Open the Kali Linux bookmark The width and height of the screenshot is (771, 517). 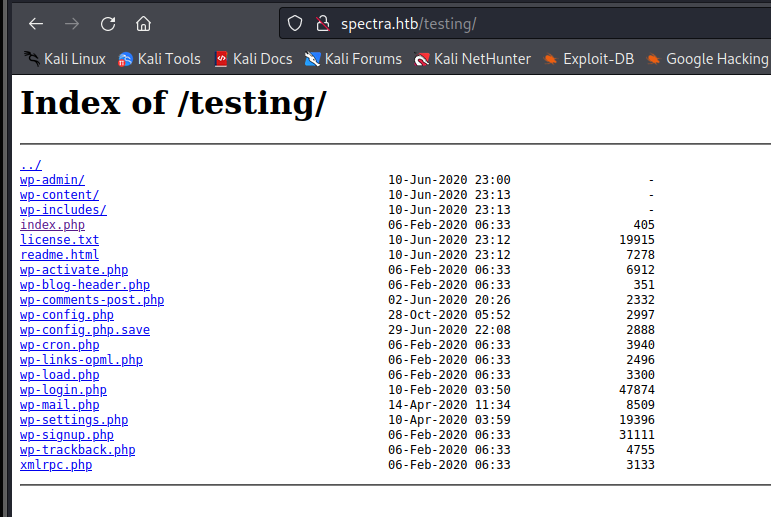tap(65, 59)
